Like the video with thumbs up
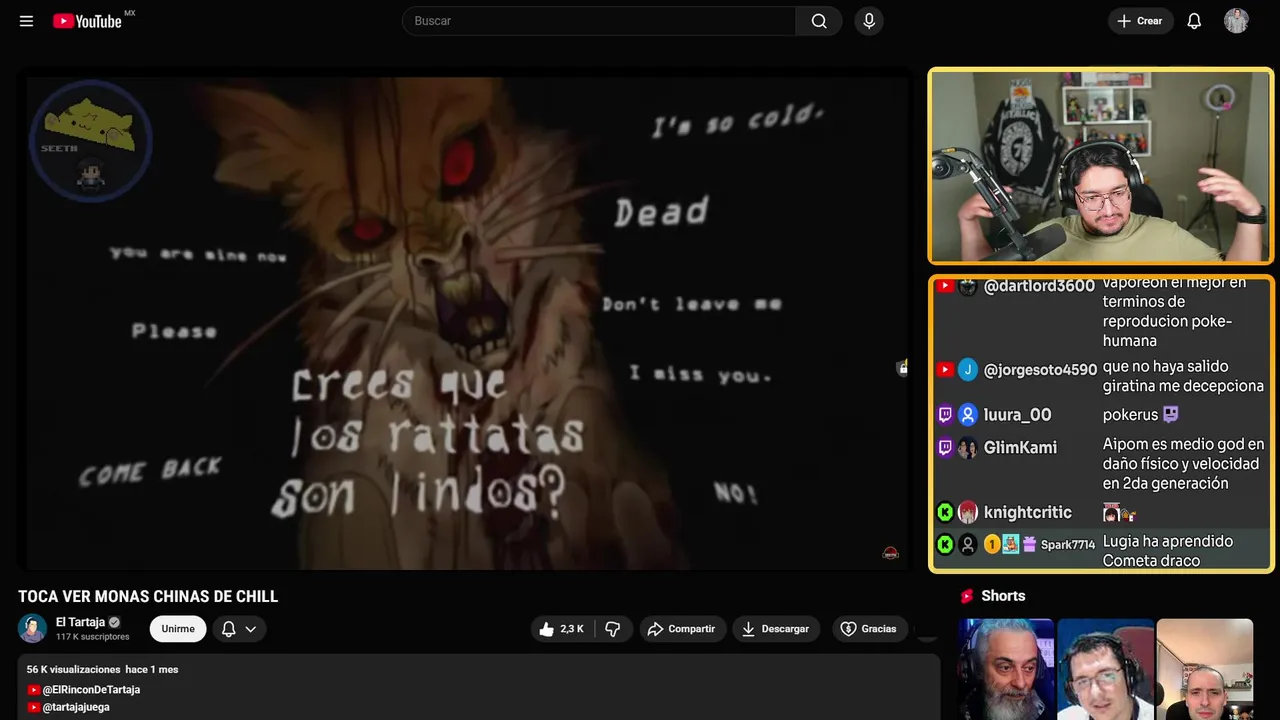 (561, 629)
